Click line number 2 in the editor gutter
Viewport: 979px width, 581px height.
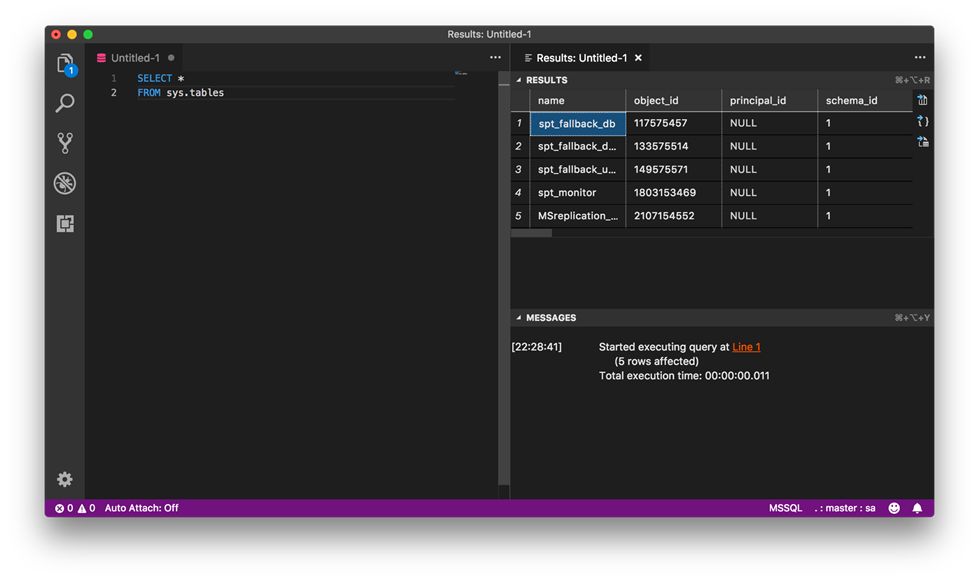[114, 92]
